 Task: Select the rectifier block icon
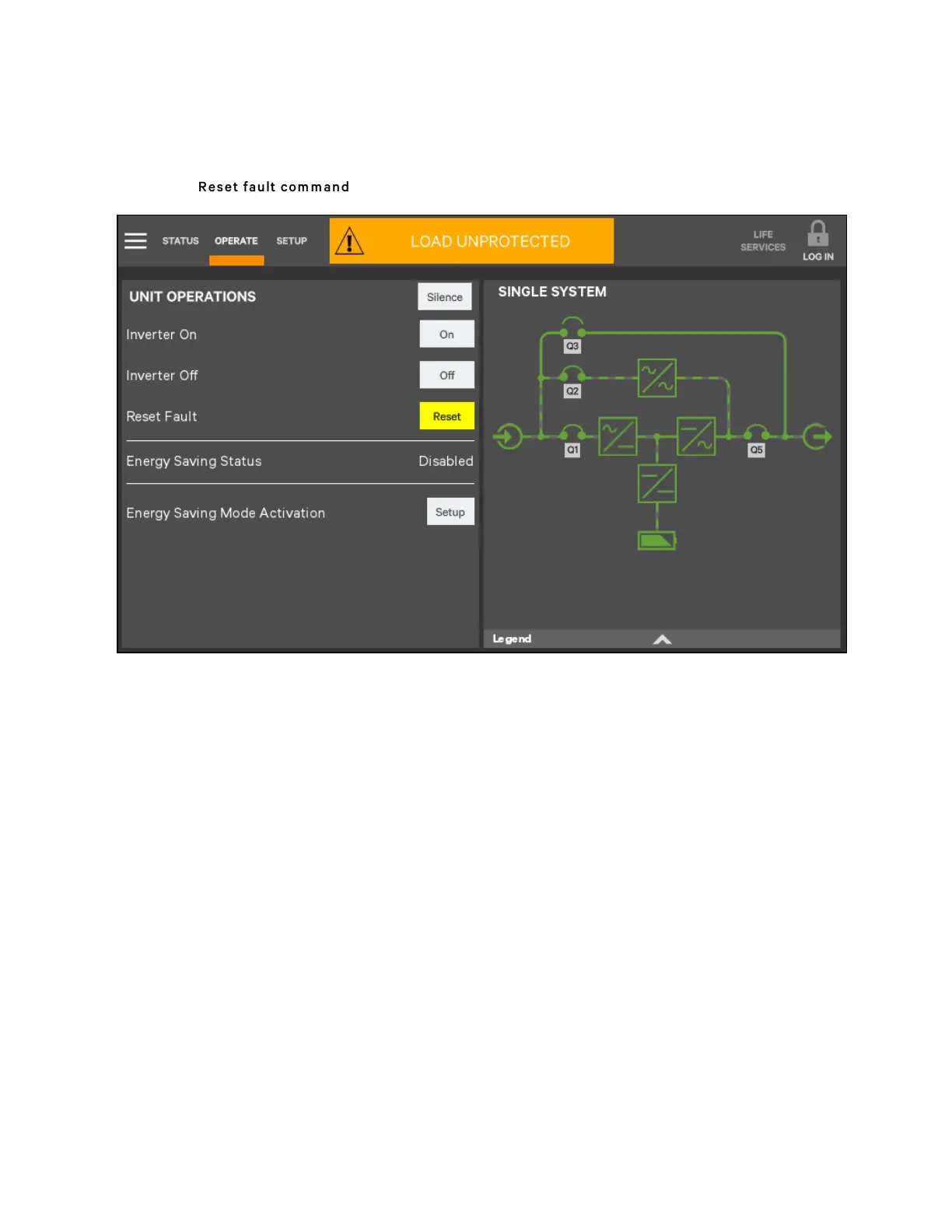pyautogui.click(x=618, y=436)
